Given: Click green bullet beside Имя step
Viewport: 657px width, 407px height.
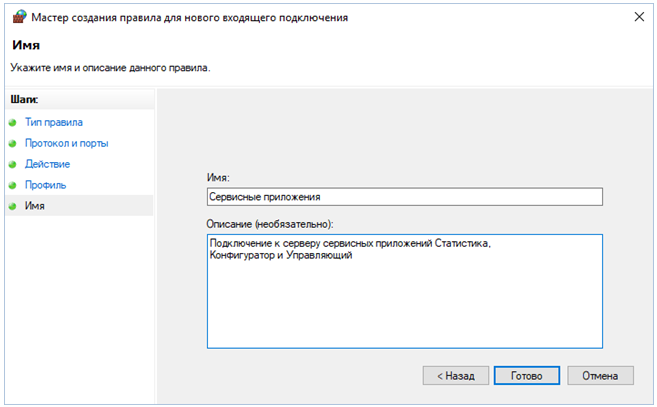Looking at the screenshot, I should click(x=13, y=206).
